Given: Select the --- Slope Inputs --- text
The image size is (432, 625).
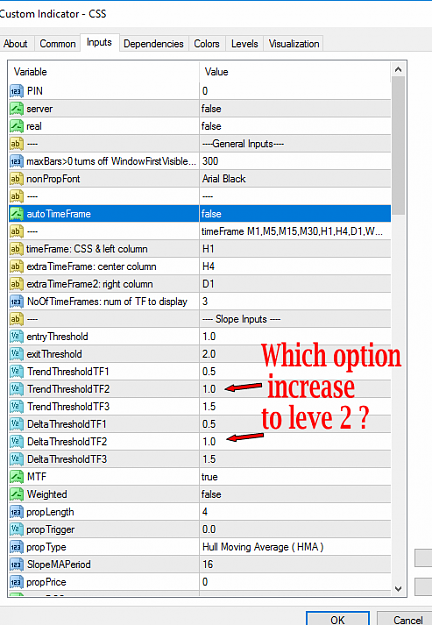Looking at the screenshot, I should [x=242, y=319].
